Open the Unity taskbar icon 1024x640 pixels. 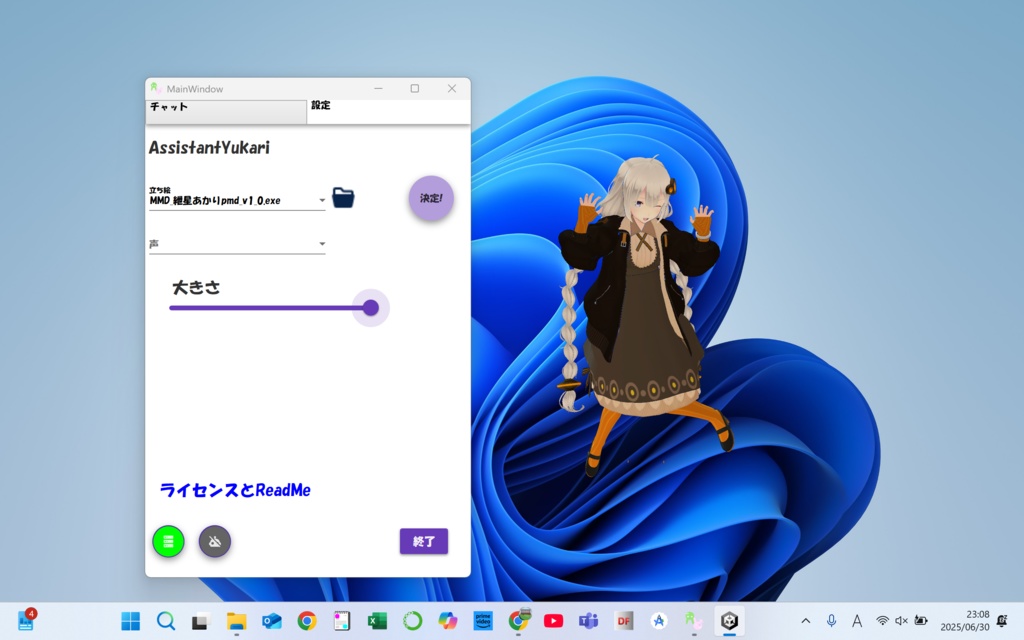(x=729, y=621)
